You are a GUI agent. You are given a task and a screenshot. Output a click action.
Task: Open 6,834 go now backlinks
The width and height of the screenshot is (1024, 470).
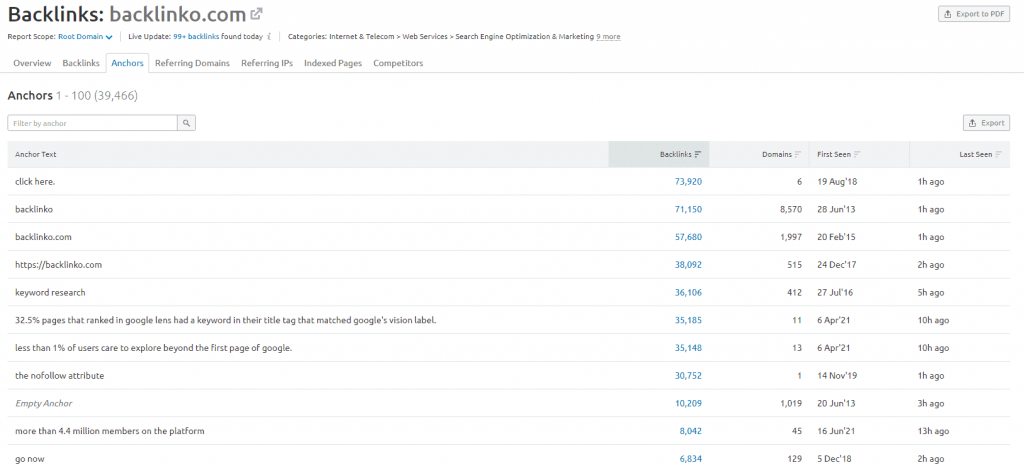click(x=691, y=459)
